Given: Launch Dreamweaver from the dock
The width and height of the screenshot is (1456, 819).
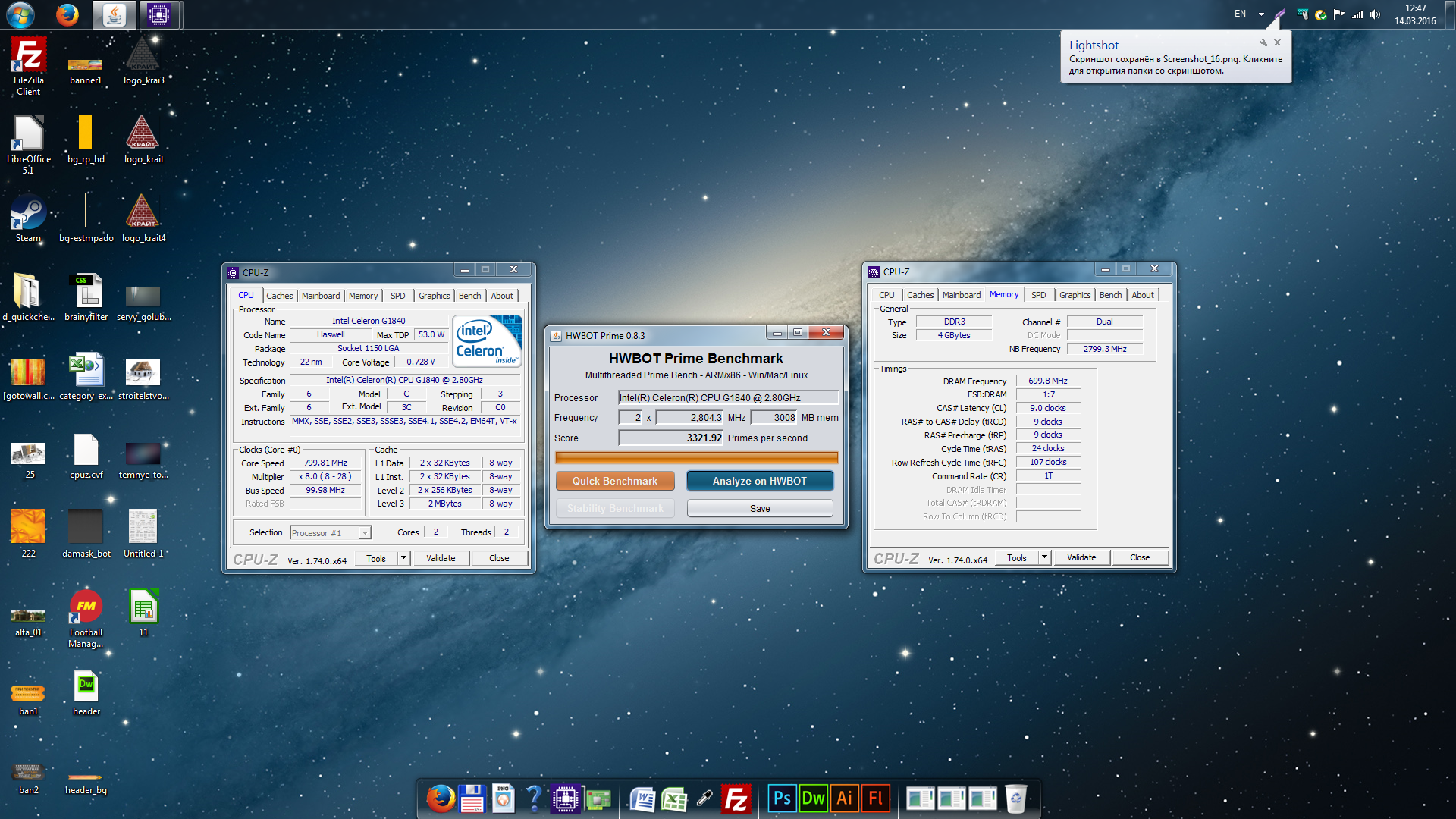Looking at the screenshot, I should (x=813, y=799).
